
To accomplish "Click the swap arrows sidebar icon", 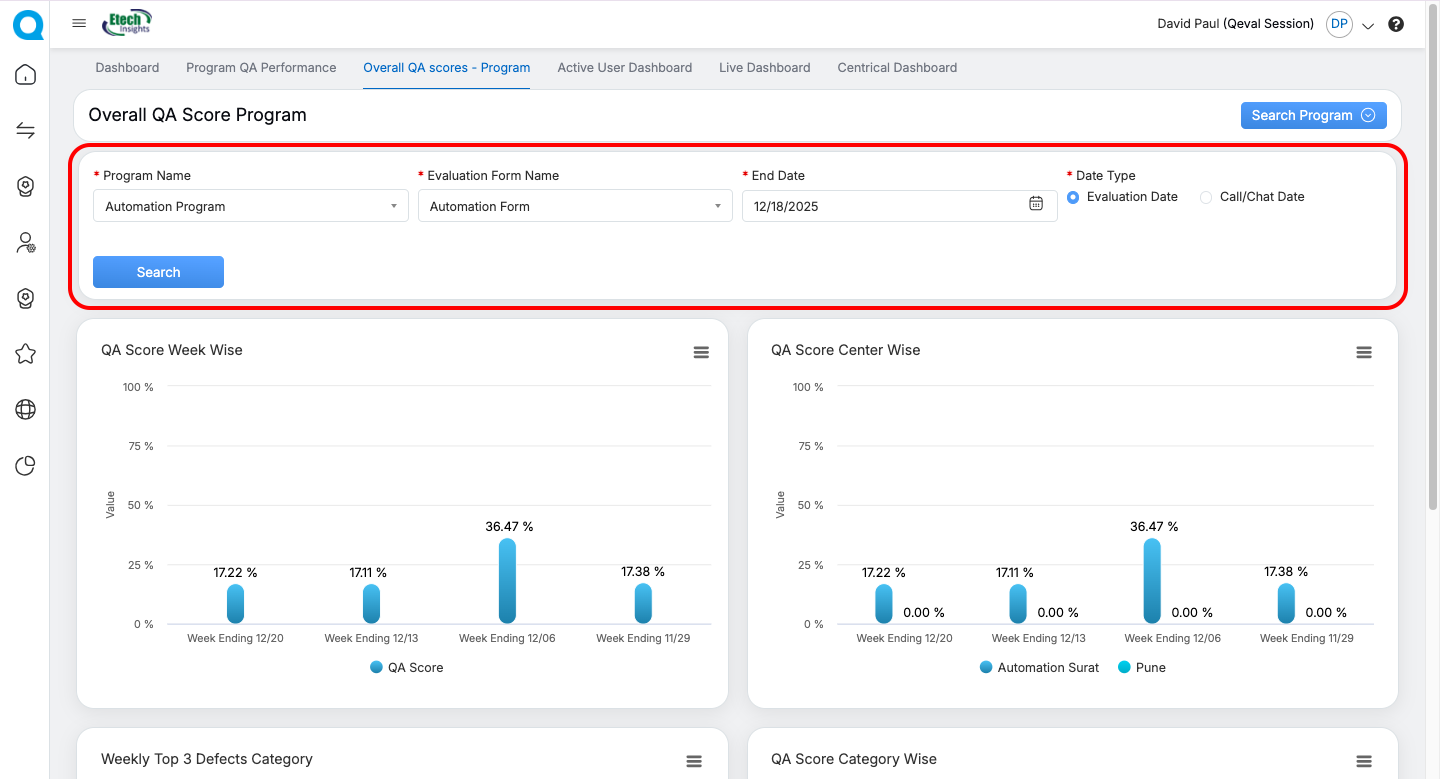I will coord(25,131).
